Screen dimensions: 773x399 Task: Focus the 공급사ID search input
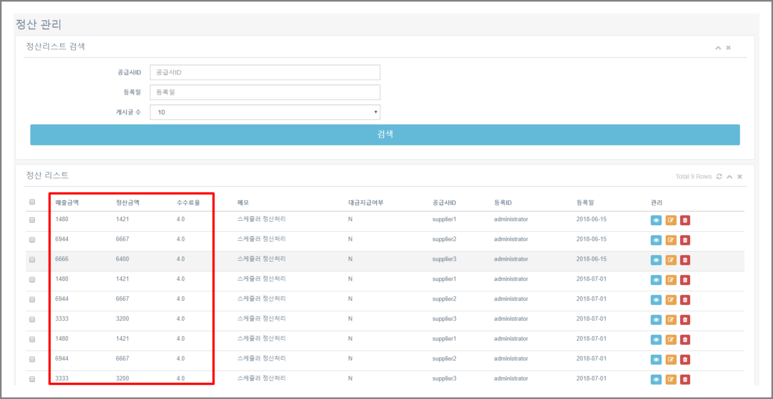pyautogui.click(x=265, y=73)
